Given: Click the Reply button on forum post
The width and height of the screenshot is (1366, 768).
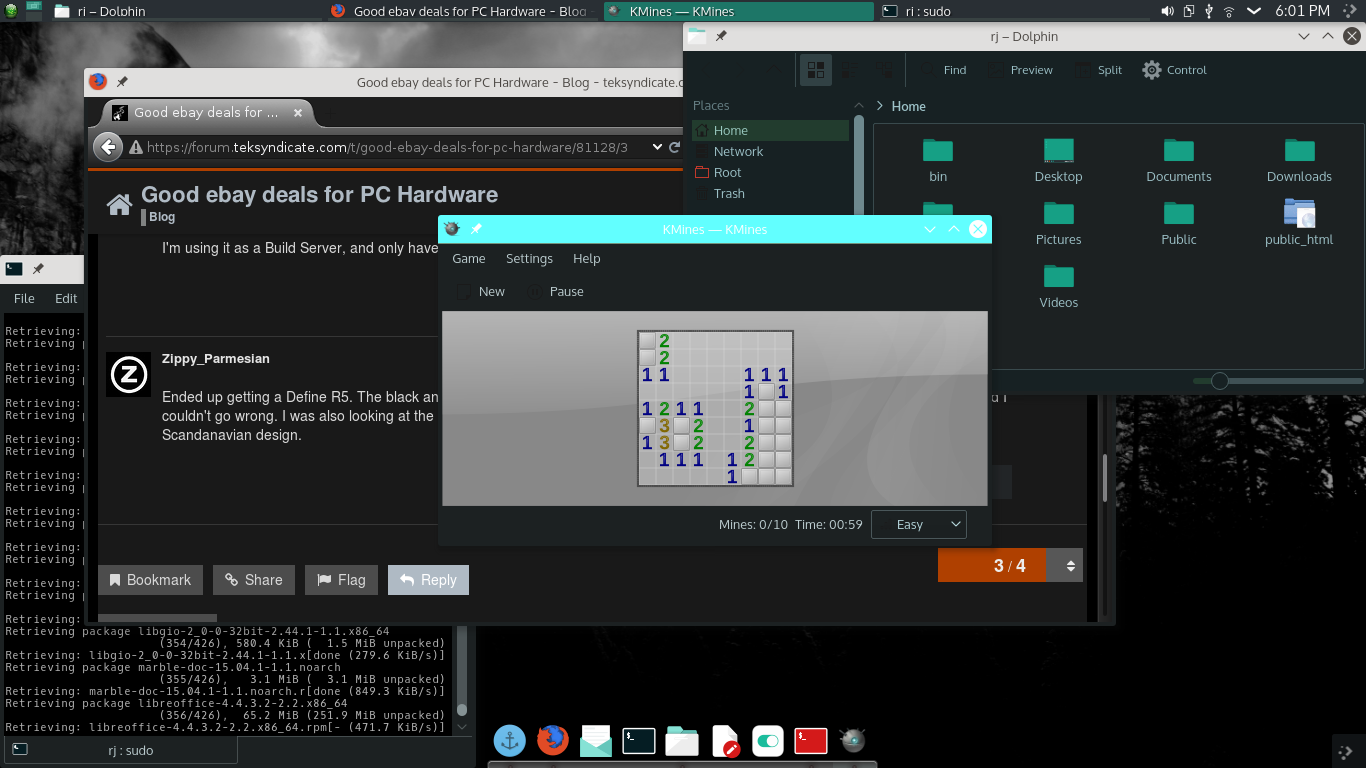Looking at the screenshot, I should 428,580.
